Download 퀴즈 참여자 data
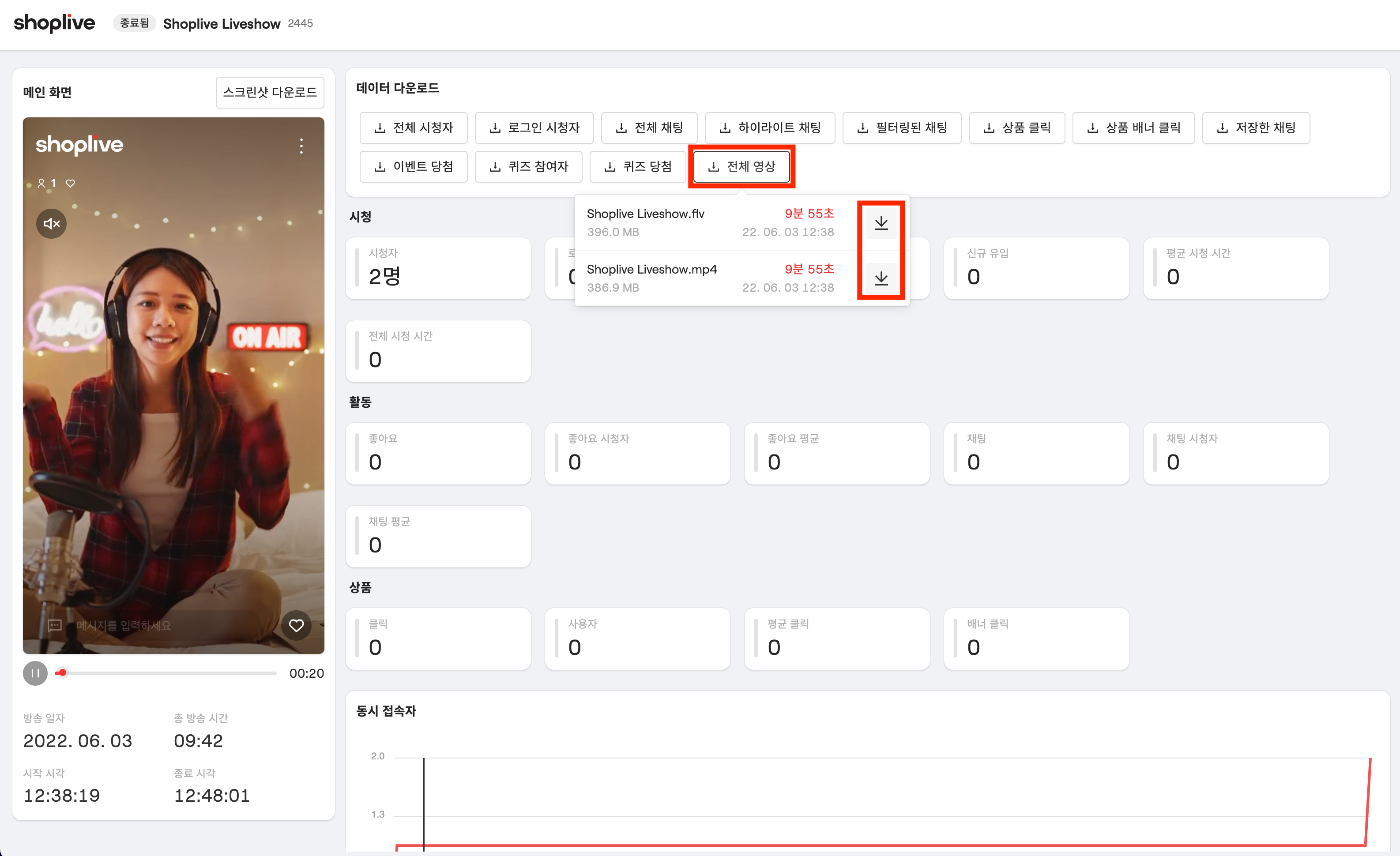 [528, 166]
